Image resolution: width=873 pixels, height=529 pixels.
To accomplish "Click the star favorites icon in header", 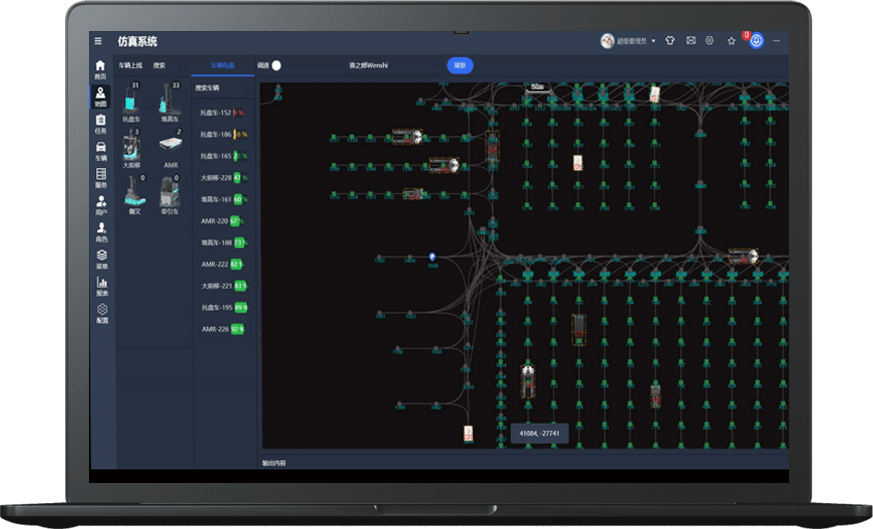I will (731, 41).
